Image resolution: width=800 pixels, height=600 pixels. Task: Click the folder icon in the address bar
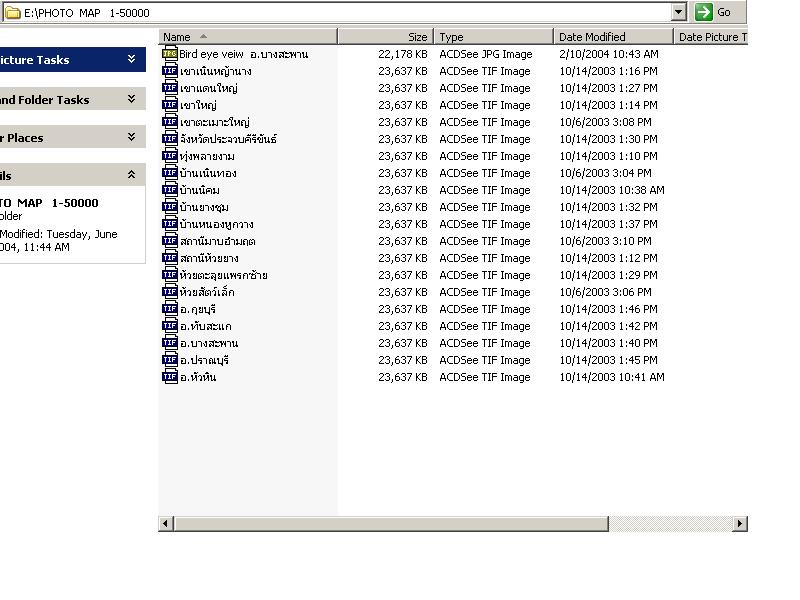click(x=13, y=13)
